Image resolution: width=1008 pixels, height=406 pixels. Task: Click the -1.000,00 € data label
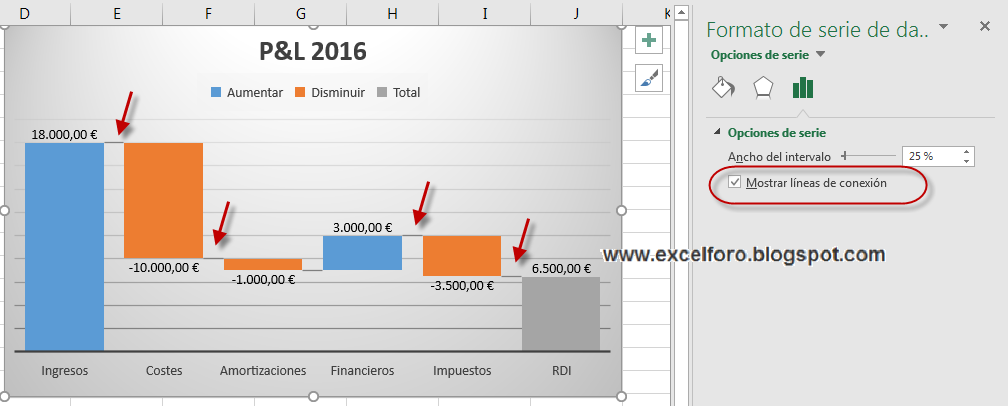pyautogui.click(x=263, y=279)
